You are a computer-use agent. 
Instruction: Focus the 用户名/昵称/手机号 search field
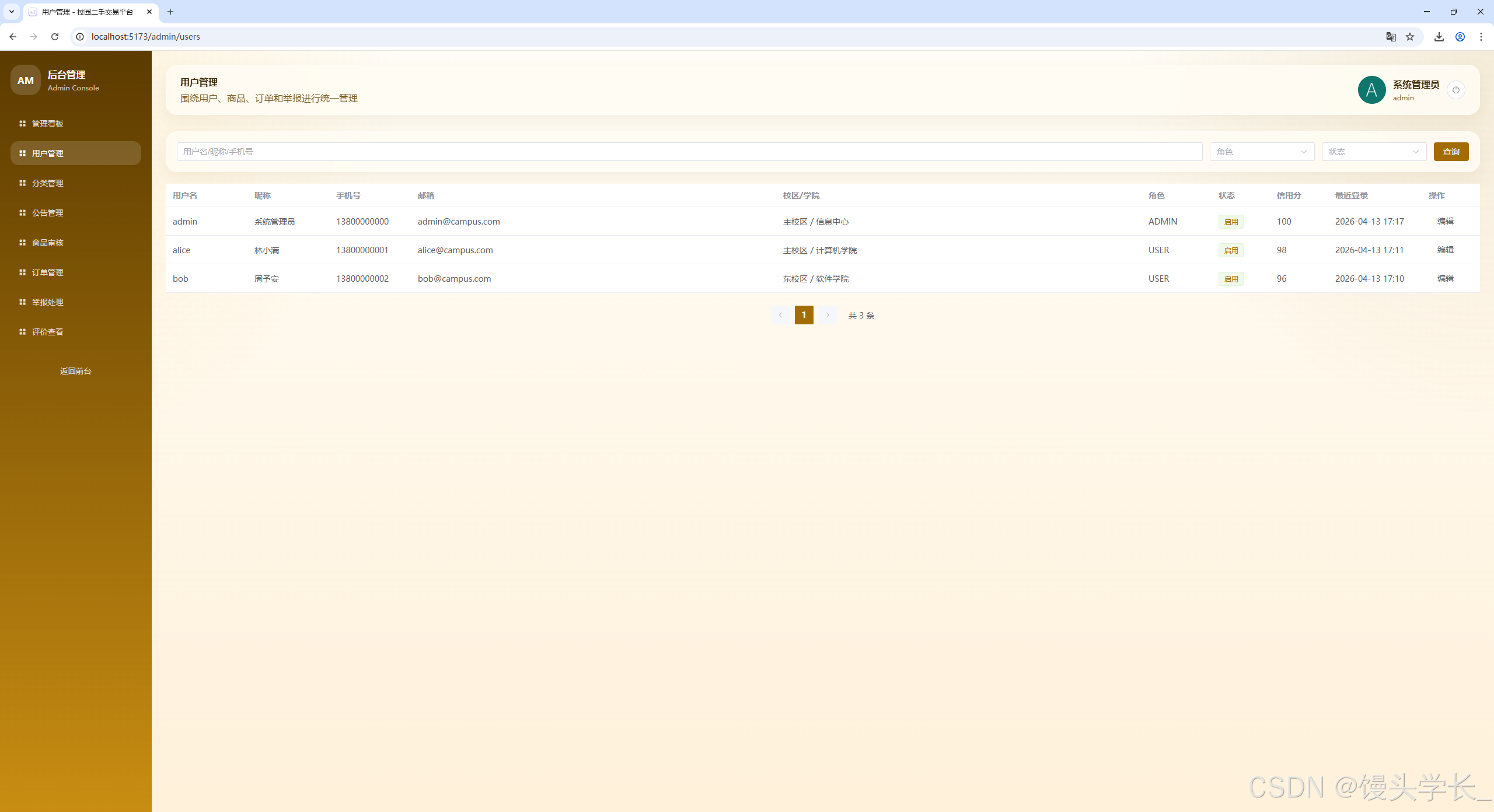689,152
